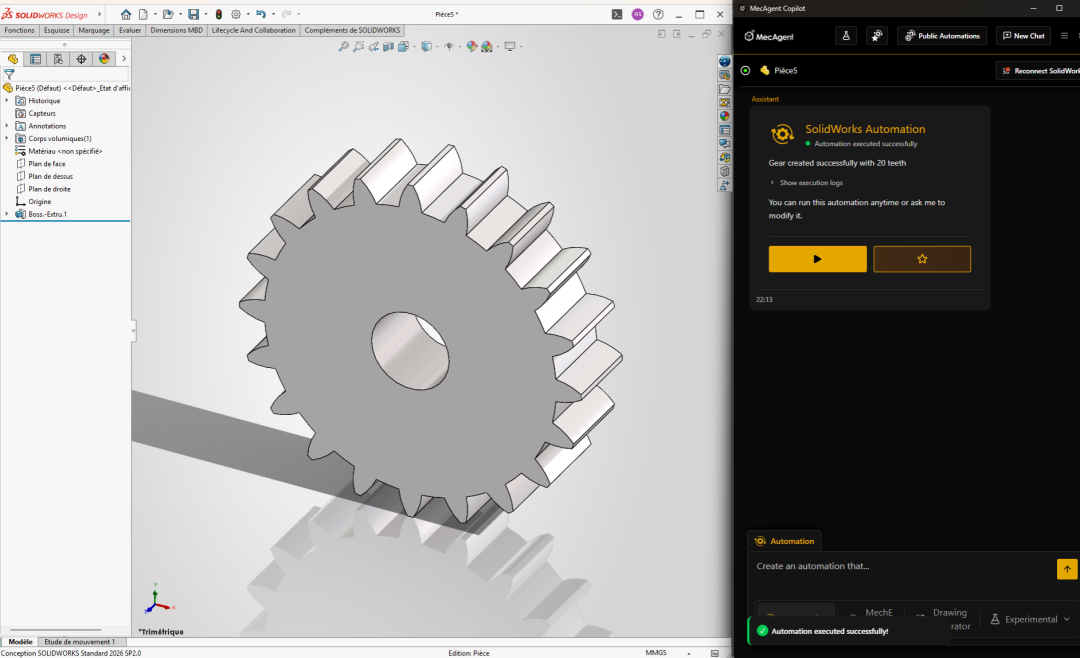This screenshot has height=658, width=1080.
Task: Open the DimXpertManager crosshair tab
Action: click(x=81, y=59)
